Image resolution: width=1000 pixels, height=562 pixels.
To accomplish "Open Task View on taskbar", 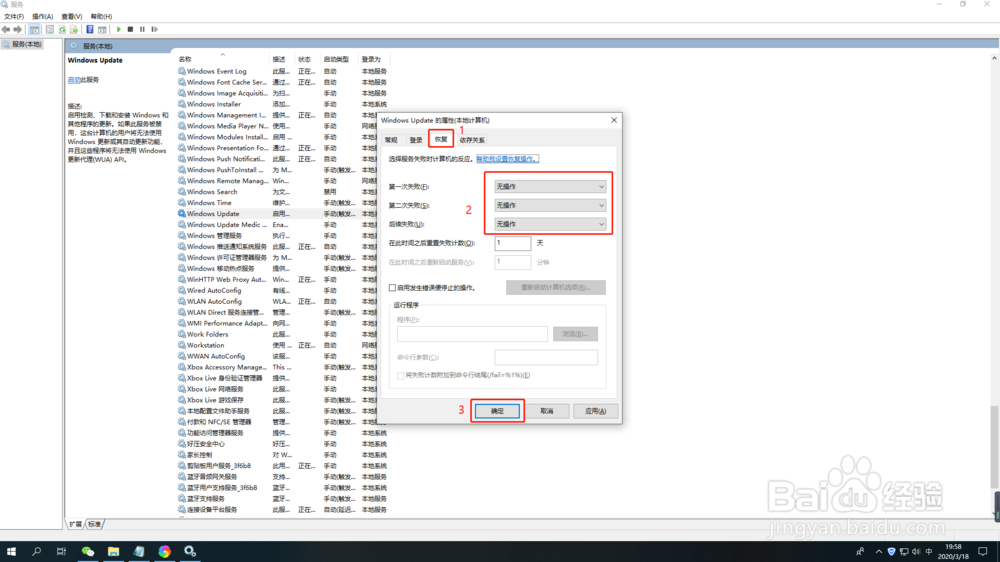I will (x=61, y=551).
